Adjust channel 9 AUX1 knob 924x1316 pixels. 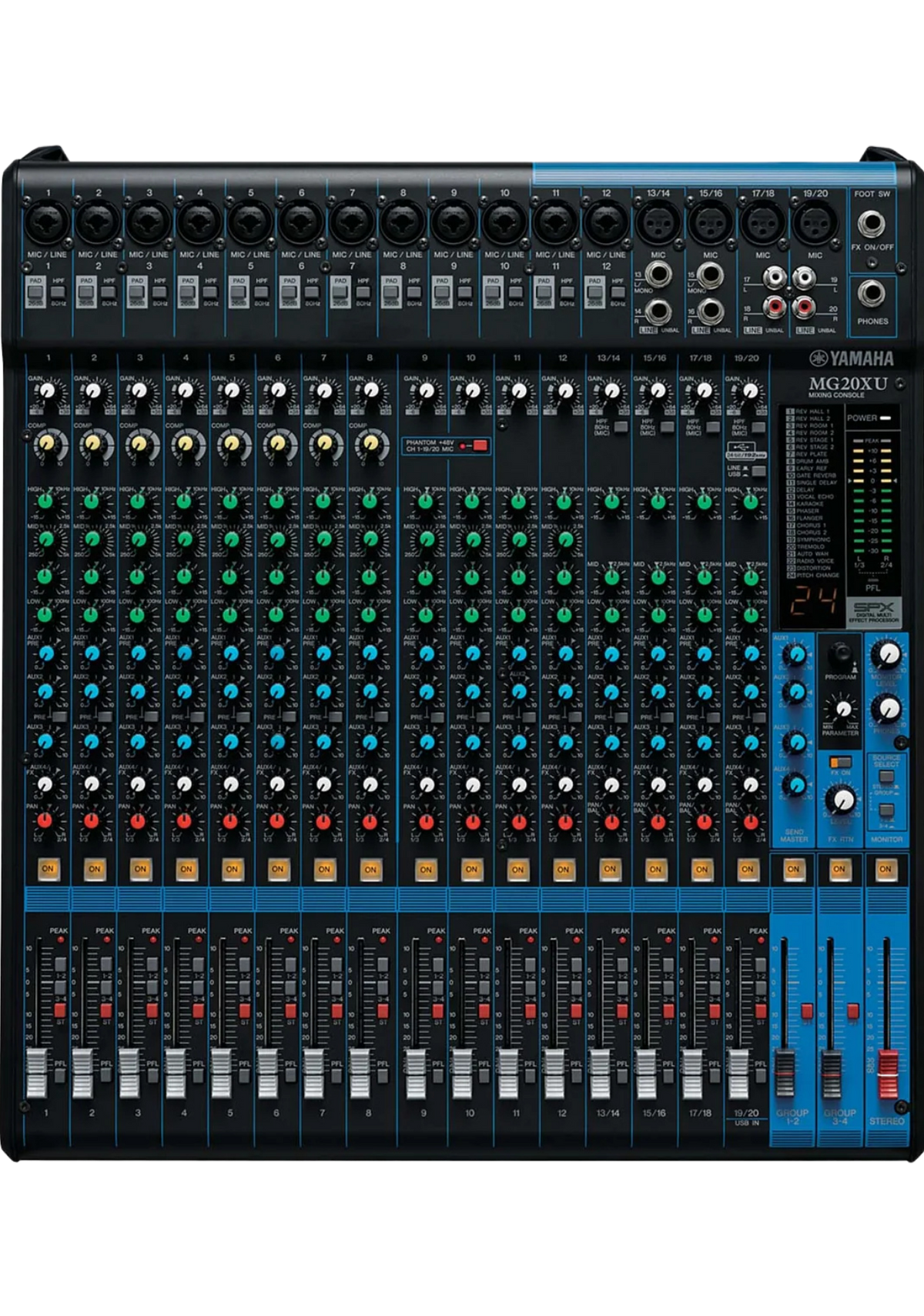point(425,653)
